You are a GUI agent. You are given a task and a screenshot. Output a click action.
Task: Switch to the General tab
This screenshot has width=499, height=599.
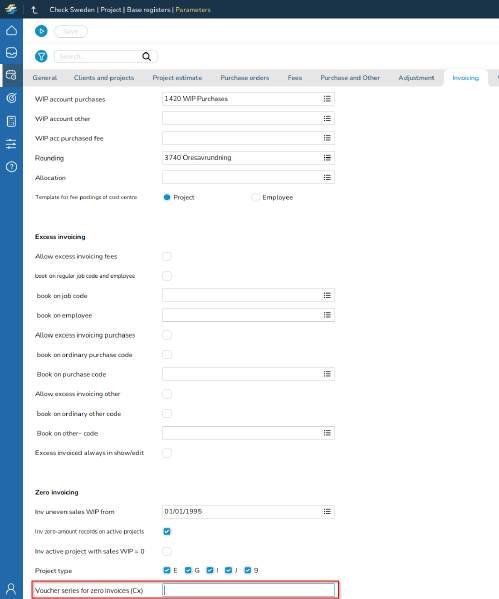pyautogui.click(x=45, y=78)
